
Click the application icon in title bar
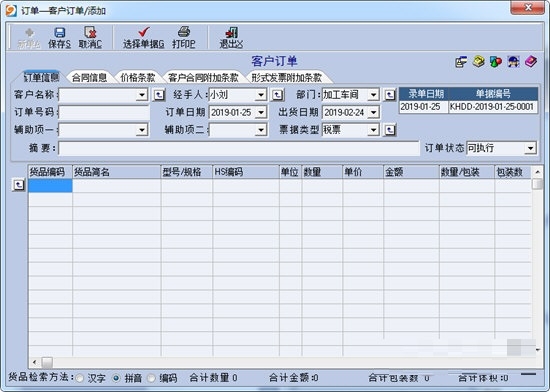(11, 11)
